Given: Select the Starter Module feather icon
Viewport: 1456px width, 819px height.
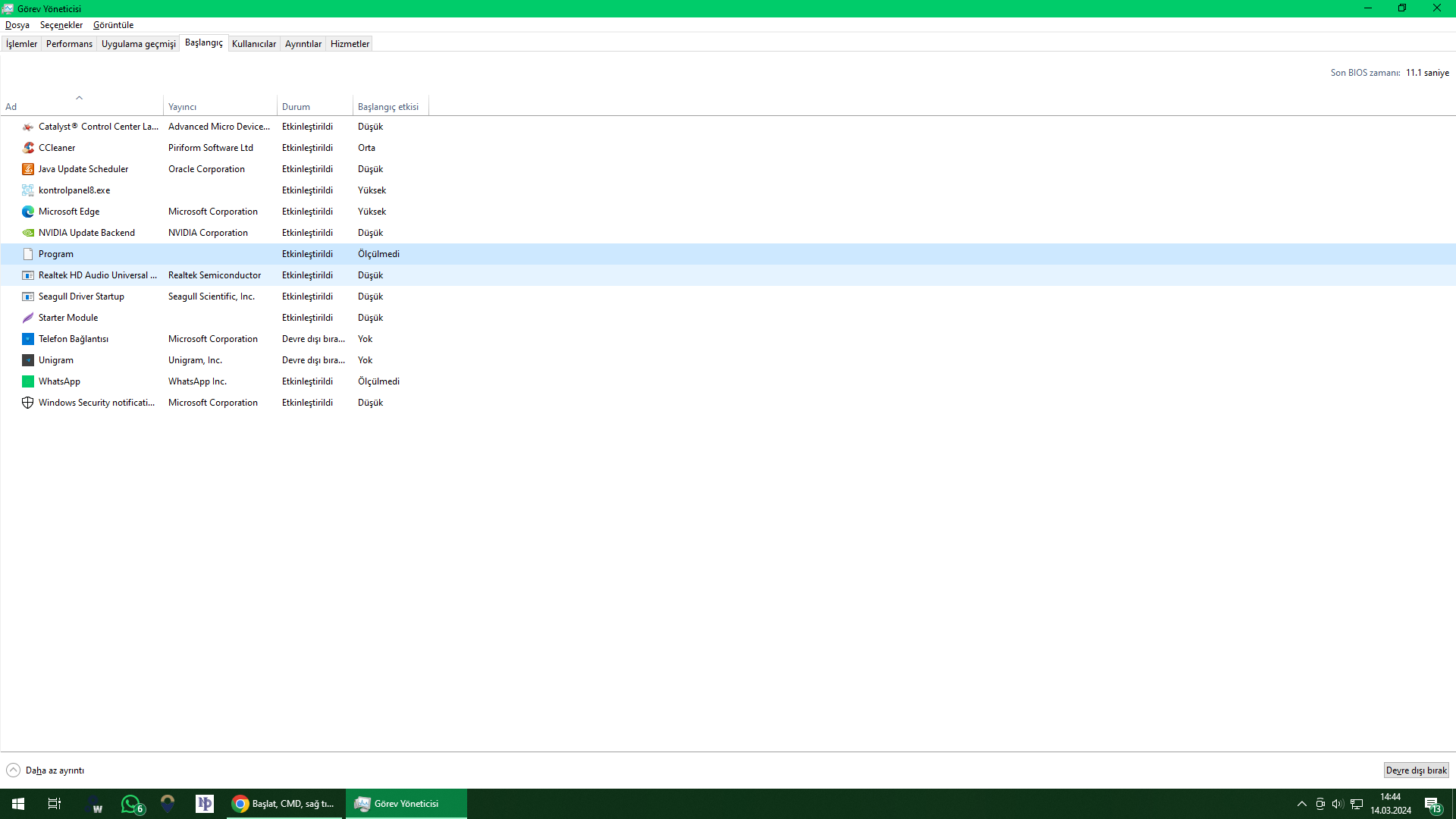Looking at the screenshot, I should click(28, 318).
